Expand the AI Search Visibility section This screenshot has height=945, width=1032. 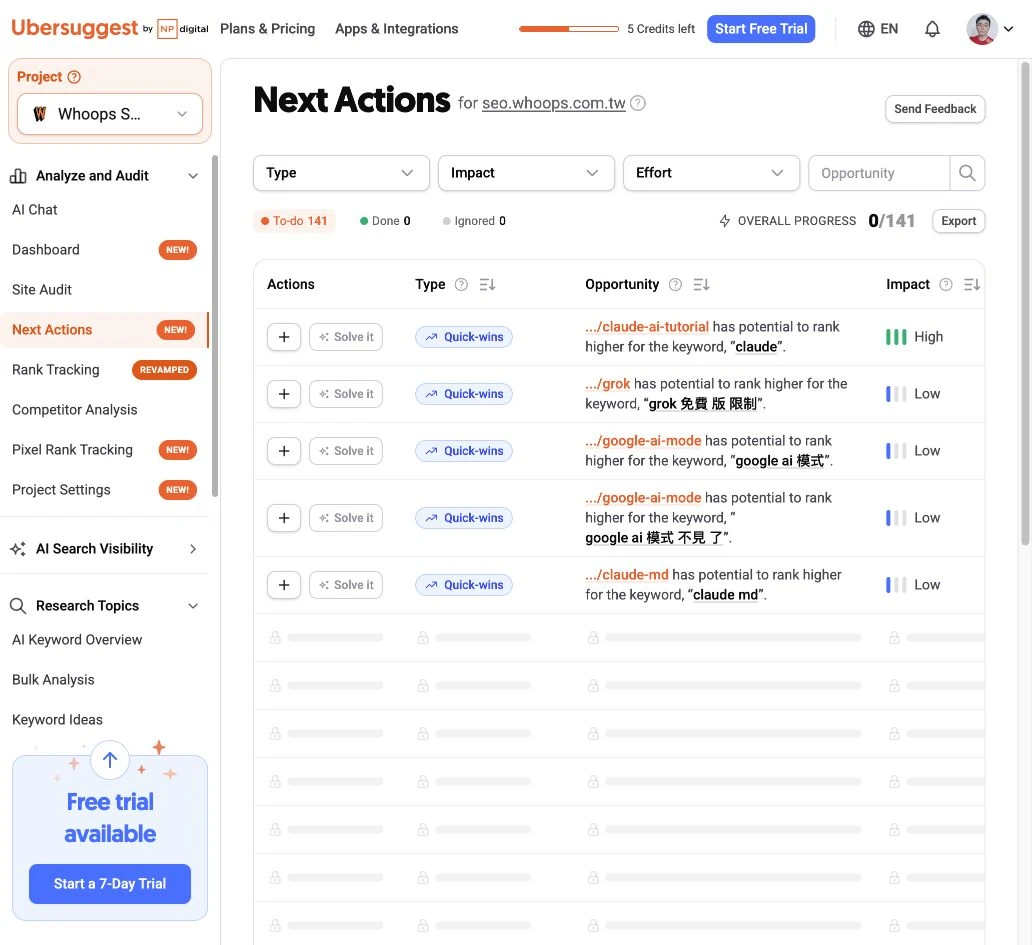pyautogui.click(x=193, y=549)
